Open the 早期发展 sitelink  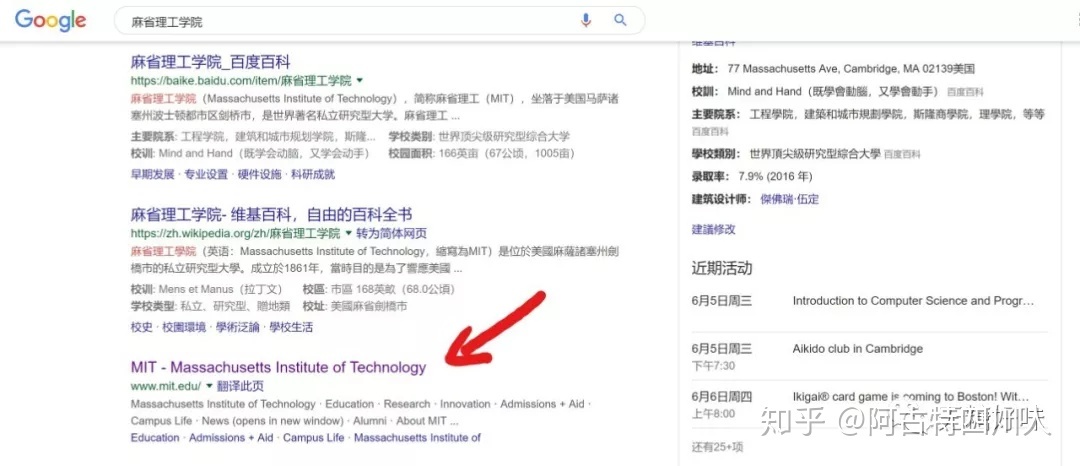point(152,175)
